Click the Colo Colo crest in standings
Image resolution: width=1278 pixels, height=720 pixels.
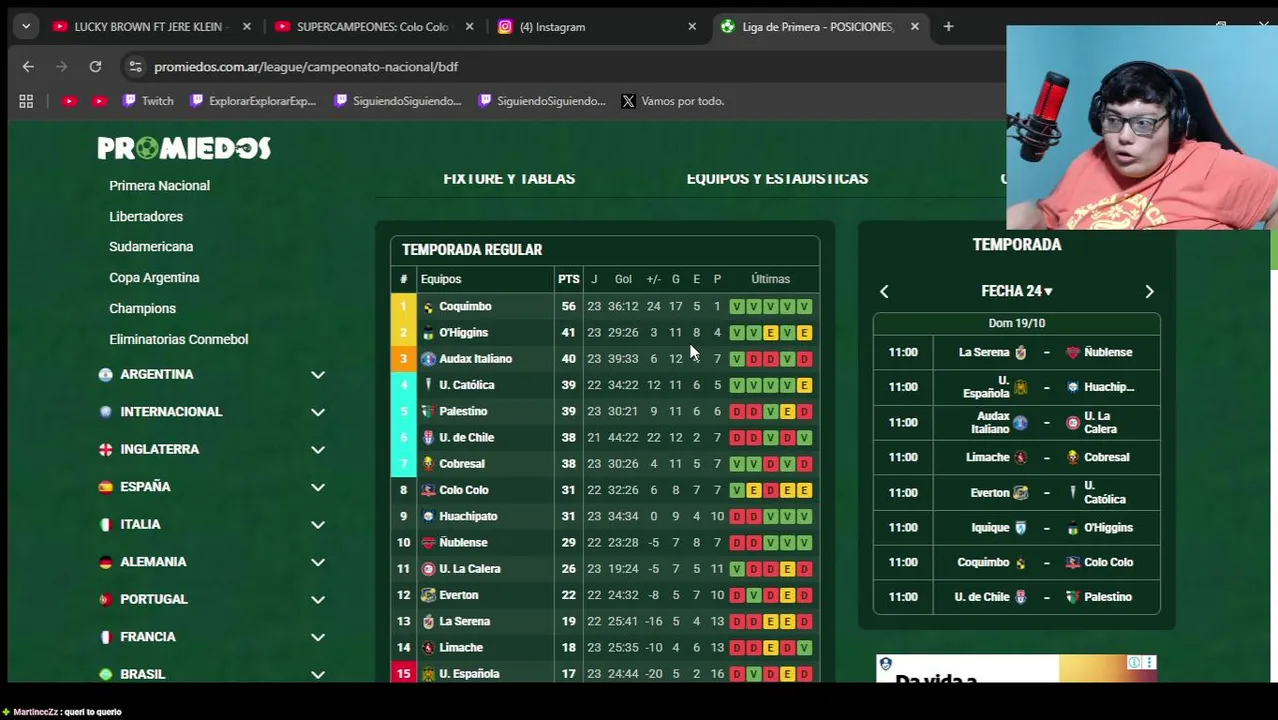[428, 490]
